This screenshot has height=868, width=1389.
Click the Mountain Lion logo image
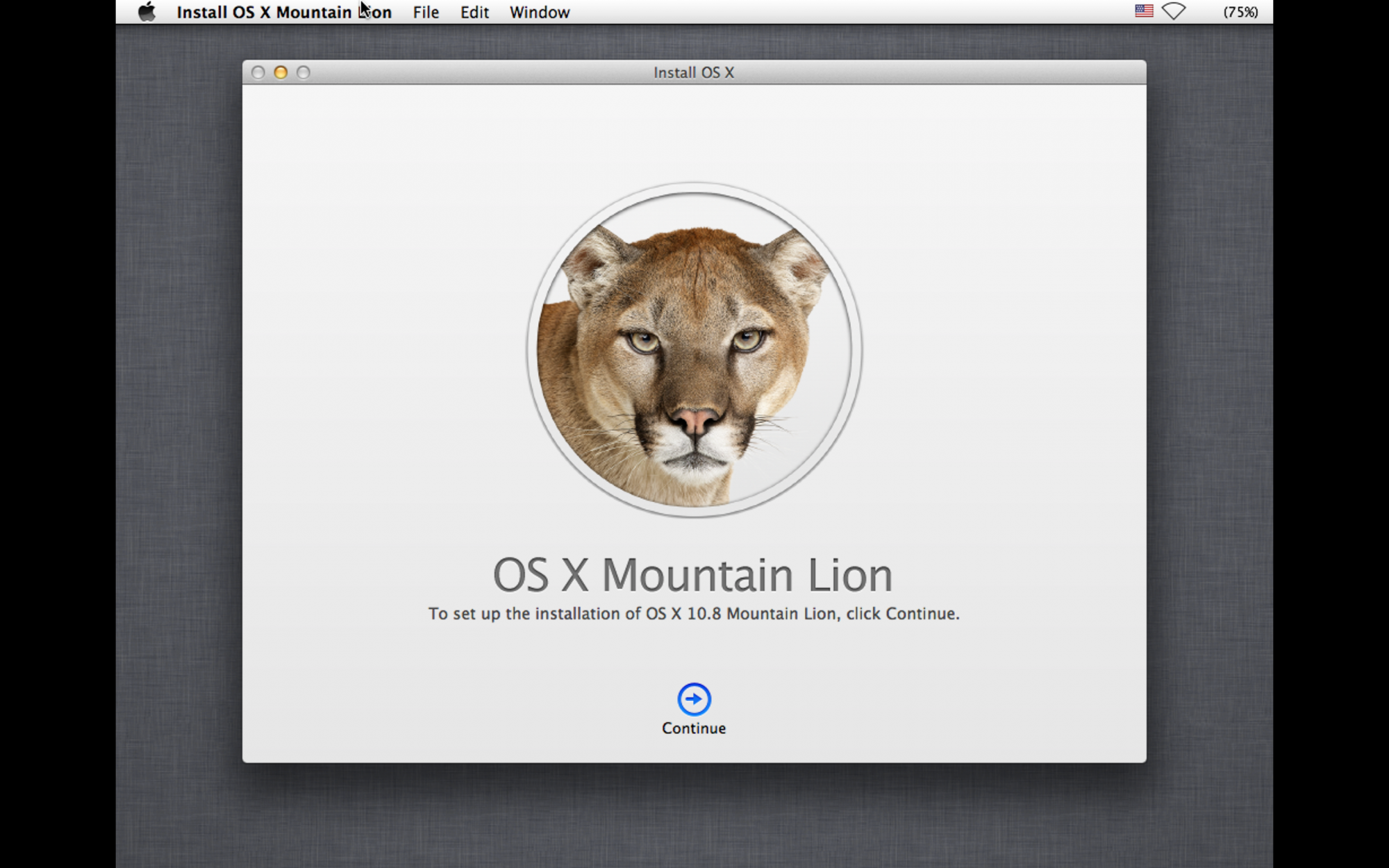coord(694,350)
